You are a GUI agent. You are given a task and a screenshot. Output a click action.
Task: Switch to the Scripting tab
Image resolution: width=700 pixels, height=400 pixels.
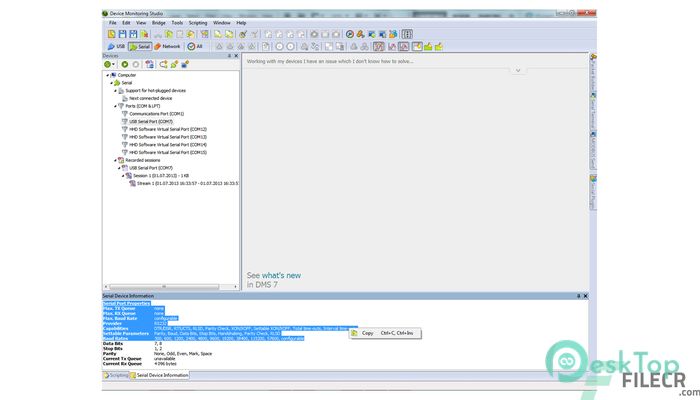116,375
